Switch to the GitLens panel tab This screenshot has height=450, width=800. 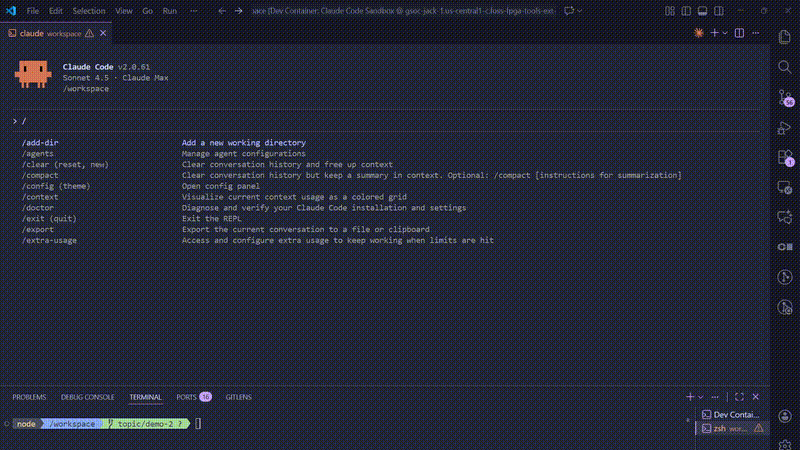[238, 397]
